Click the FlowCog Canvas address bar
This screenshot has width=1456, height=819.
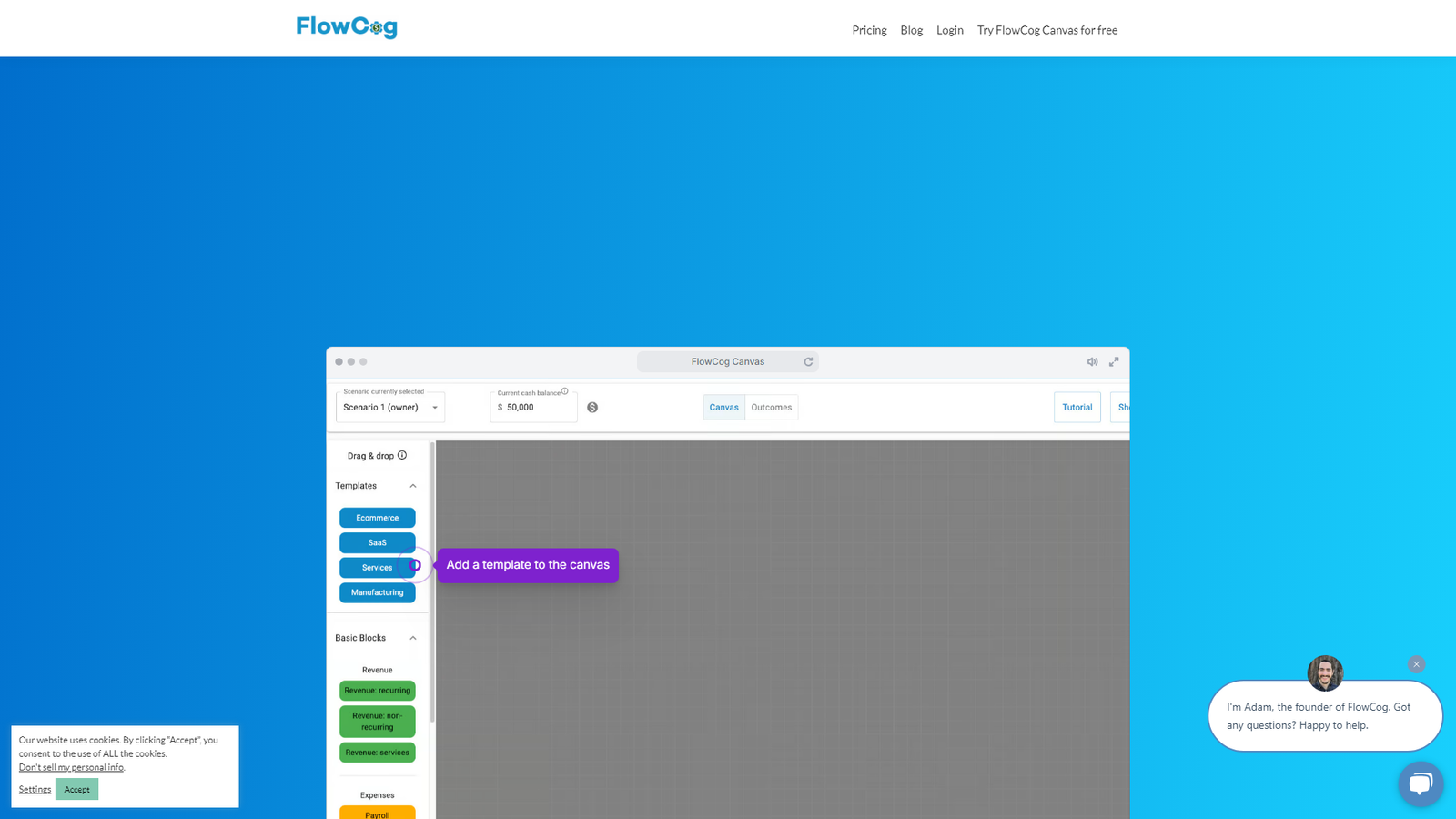coord(728,362)
